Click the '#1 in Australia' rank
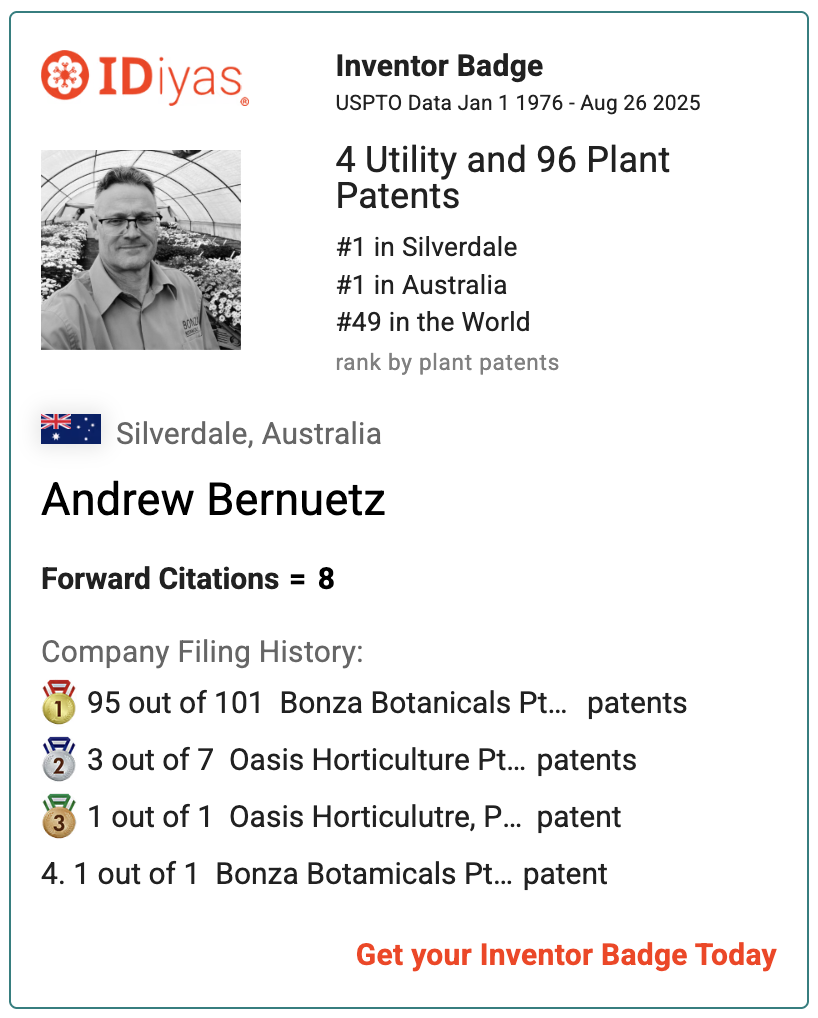Screen dimensions: 818x1018 [421, 284]
